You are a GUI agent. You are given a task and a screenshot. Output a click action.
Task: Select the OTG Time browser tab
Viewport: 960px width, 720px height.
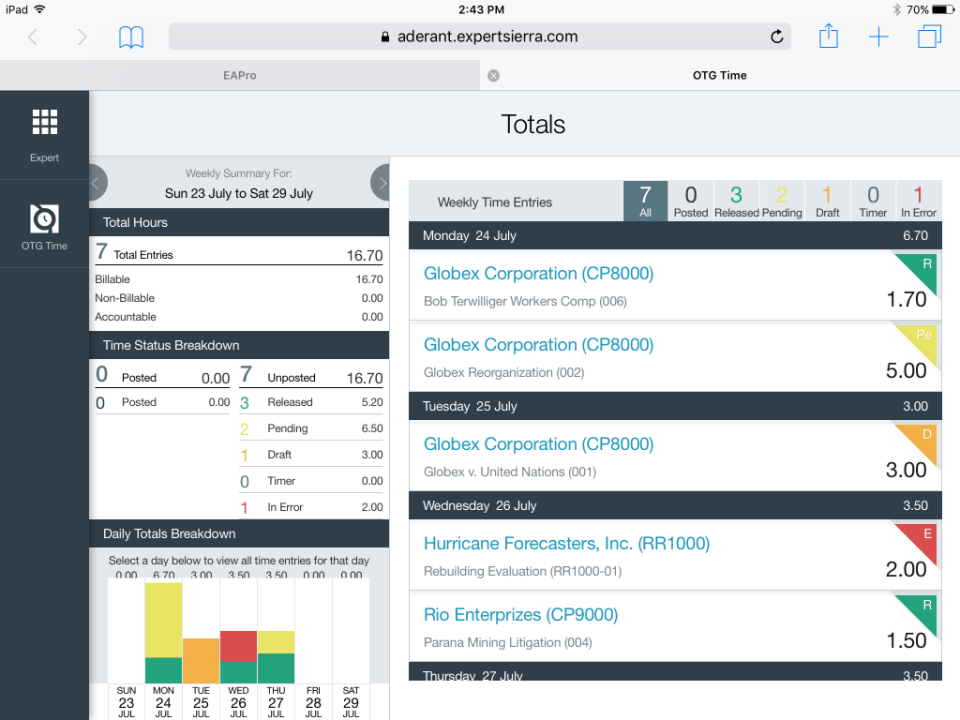tap(719, 75)
